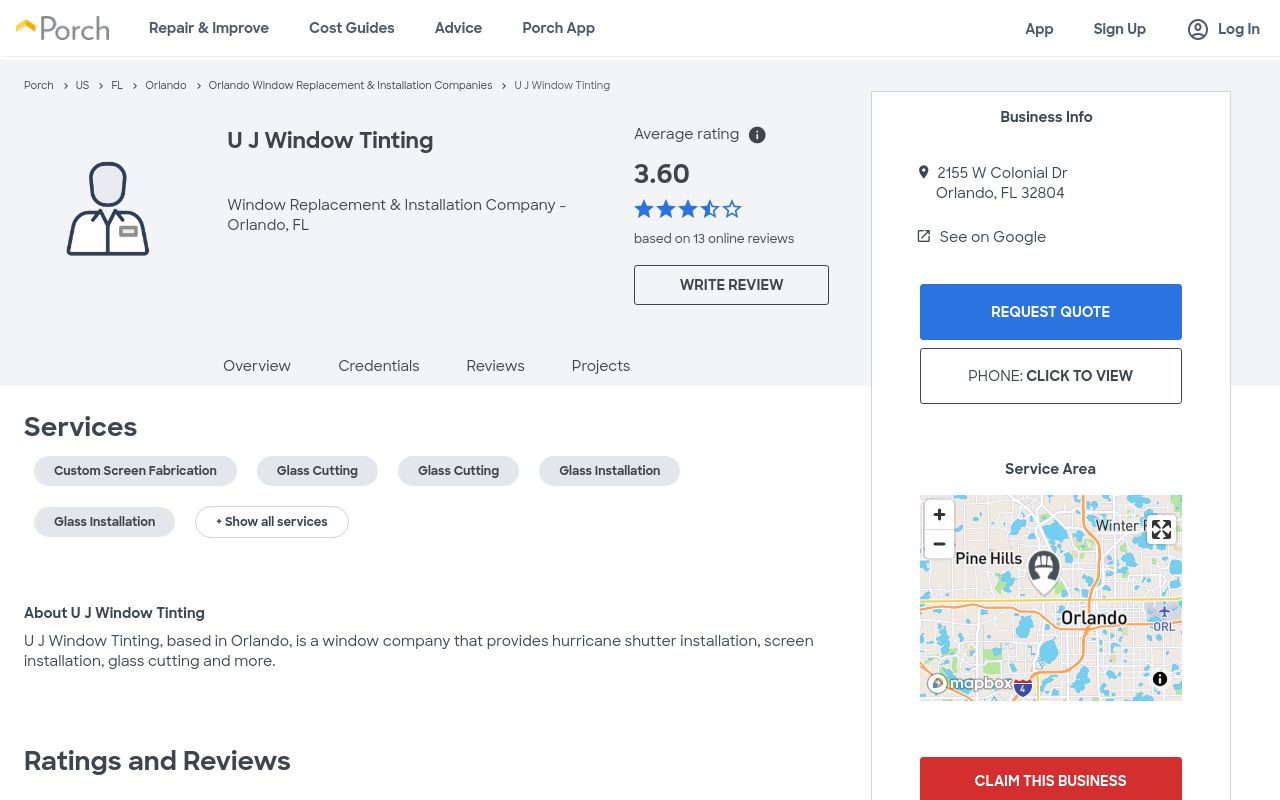The width and height of the screenshot is (1280, 800).
Task: Reveal phone via CLICK TO VIEW
Action: pyautogui.click(x=1051, y=376)
